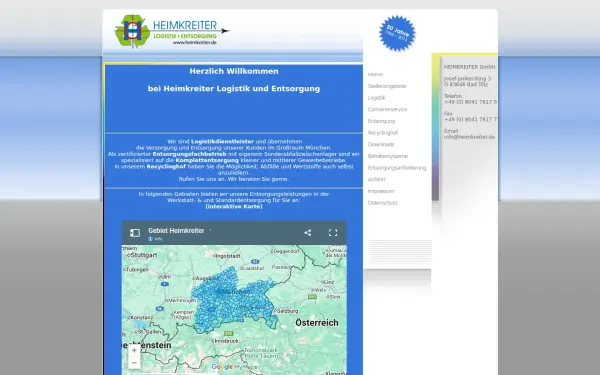Screen dimensions: 600x375
Task: Click the 'HEIMKREITER GmbH' address heading
Action: click(x=470, y=67)
